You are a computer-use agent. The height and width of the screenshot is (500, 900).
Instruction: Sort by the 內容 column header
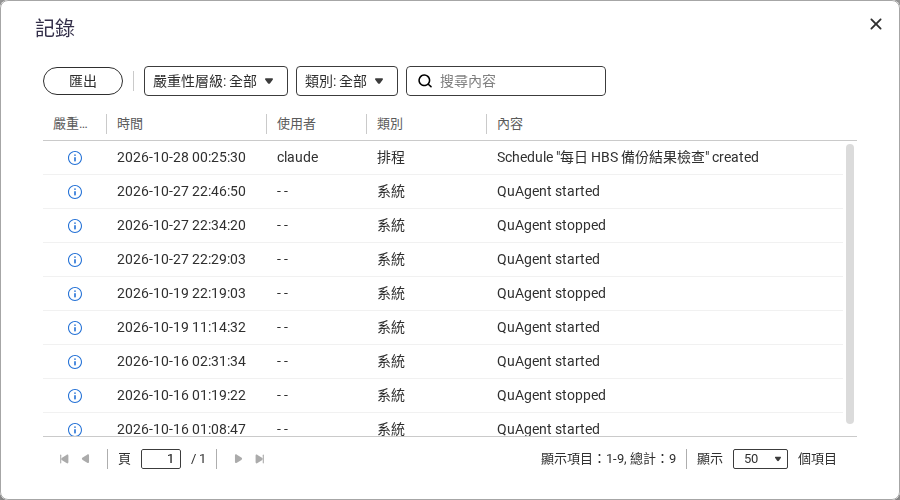[510, 124]
